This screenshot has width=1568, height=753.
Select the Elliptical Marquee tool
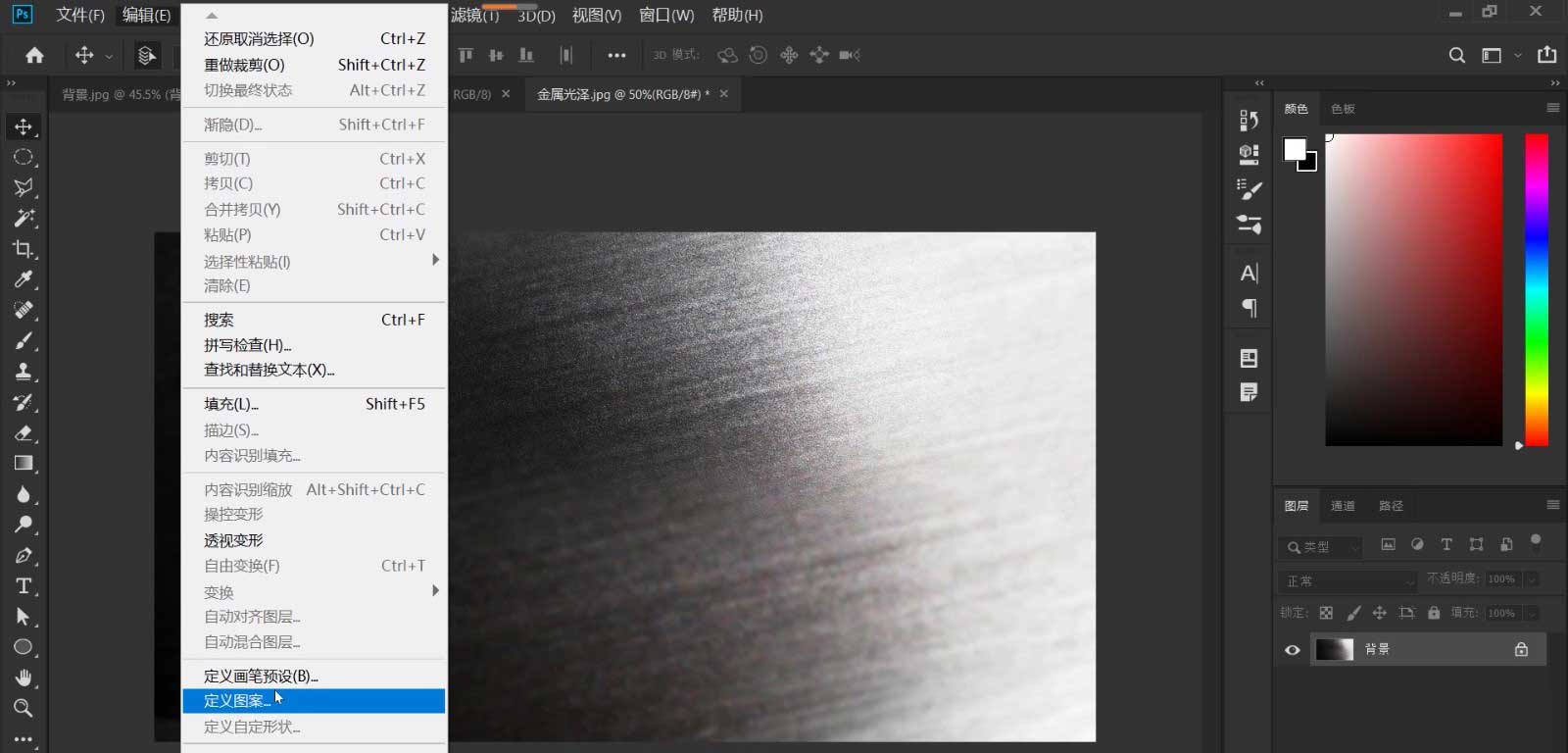coord(24,157)
